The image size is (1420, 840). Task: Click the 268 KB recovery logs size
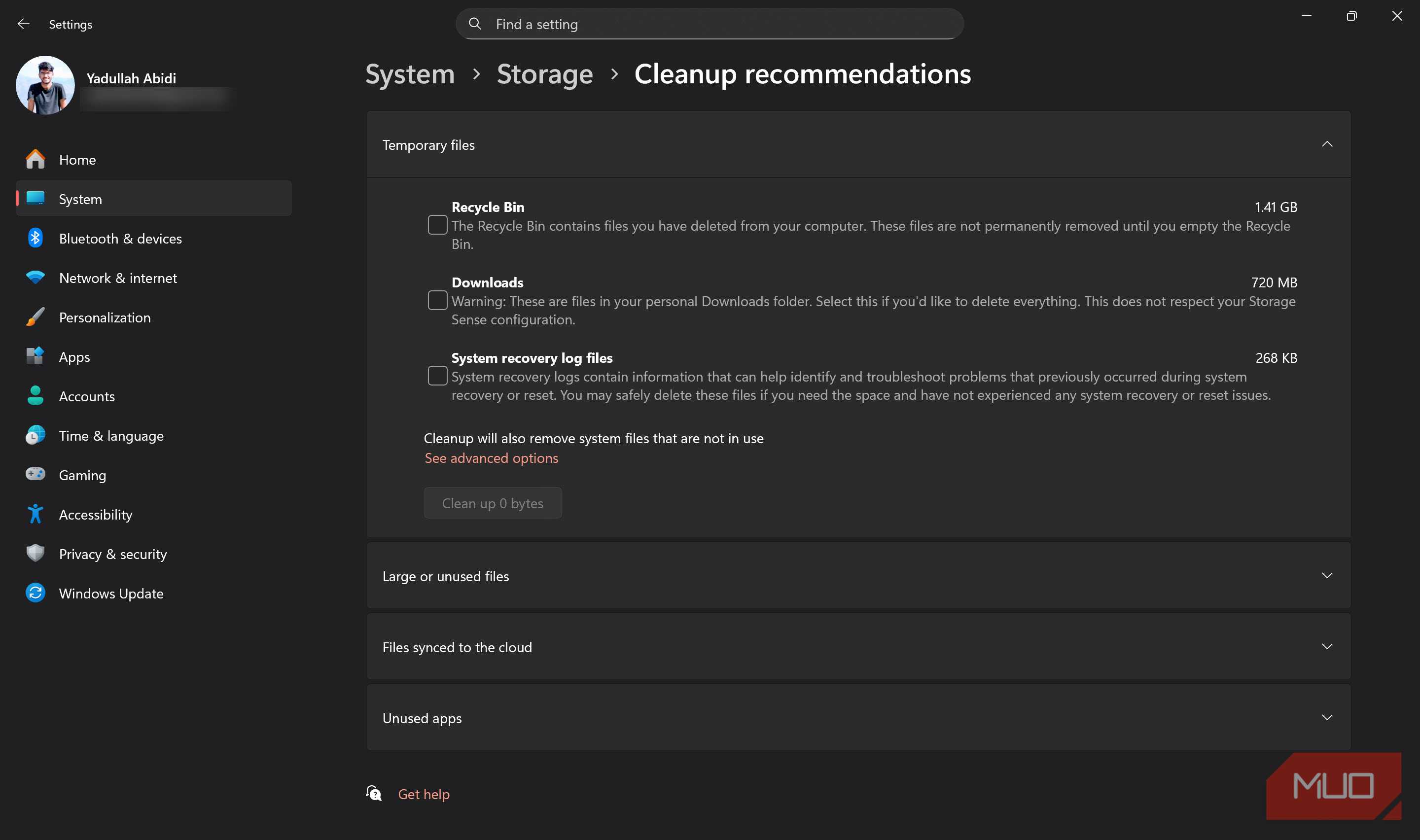[x=1276, y=358]
